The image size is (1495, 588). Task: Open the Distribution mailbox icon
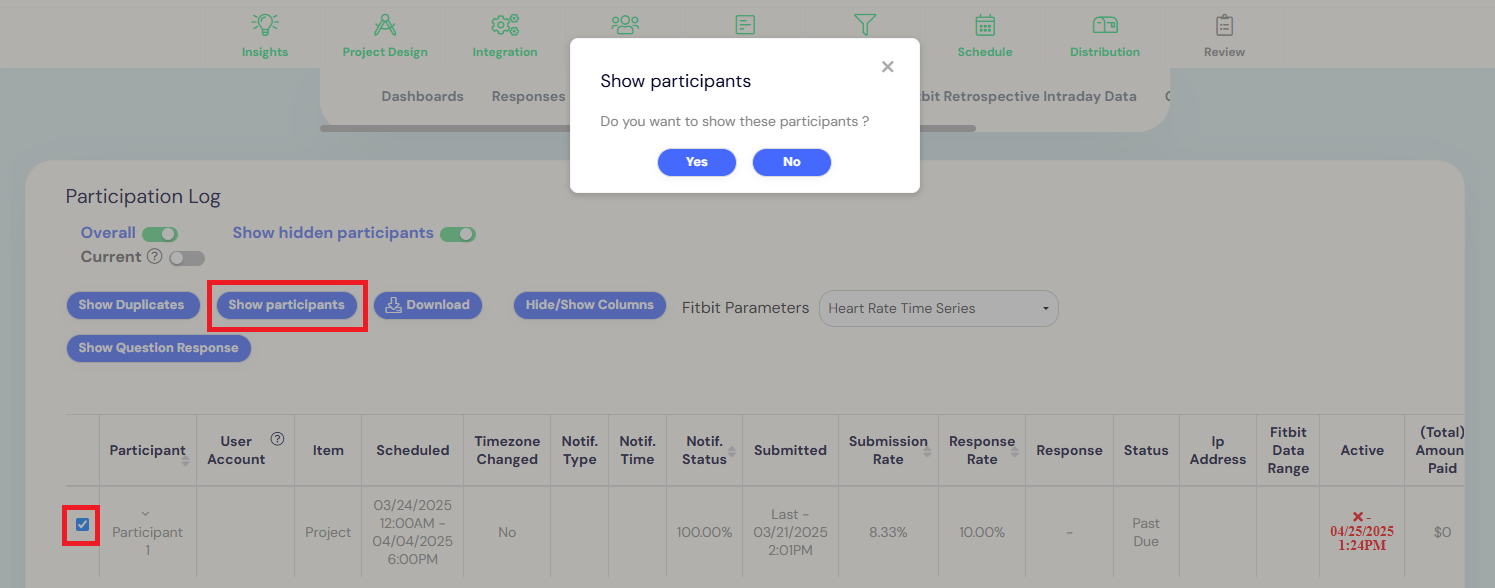point(1105,25)
